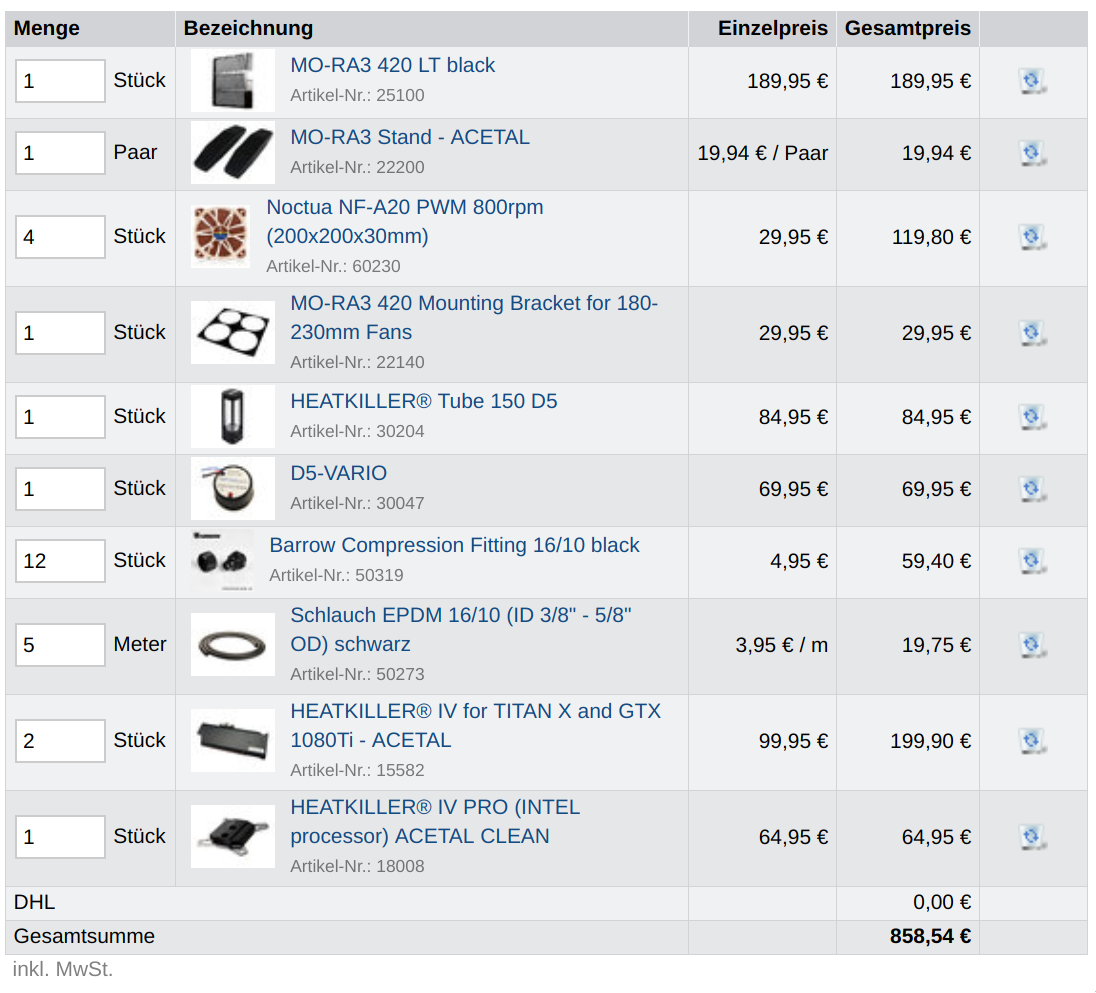This screenshot has height=993, width=1096.
Task: Click refresh icon for HEATKILLER IV PRO row
Action: (x=1032, y=836)
